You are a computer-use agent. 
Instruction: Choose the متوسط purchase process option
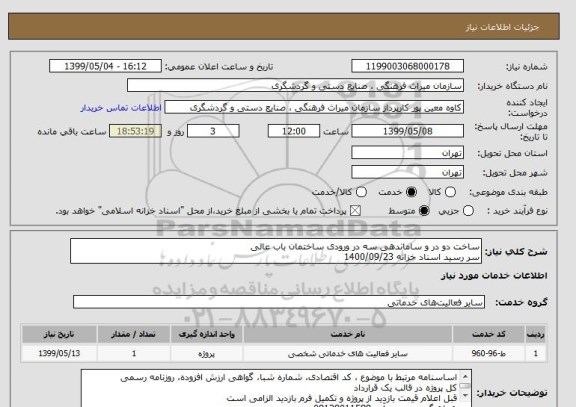pyautogui.click(x=424, y=211)
